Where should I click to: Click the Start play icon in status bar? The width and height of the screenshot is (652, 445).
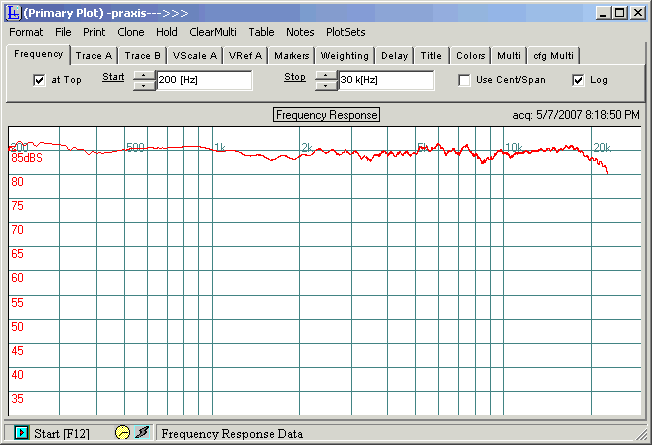click(21, 433)
